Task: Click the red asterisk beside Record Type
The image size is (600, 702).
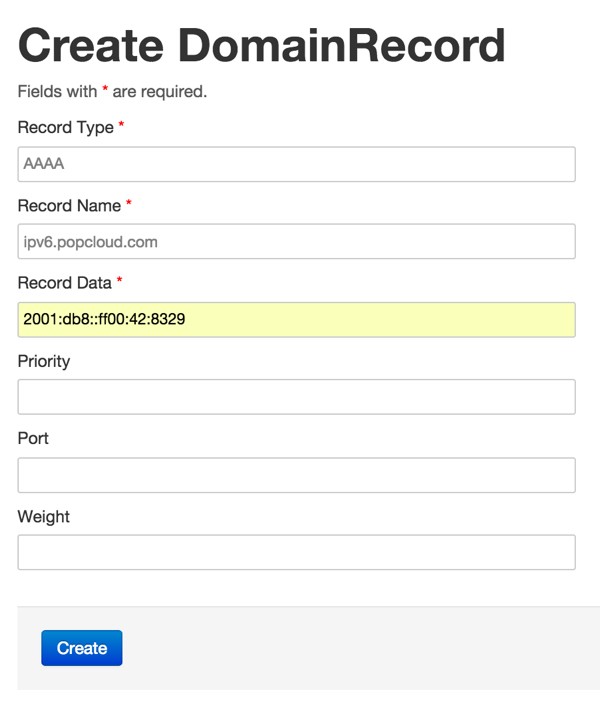Action: 121,124
